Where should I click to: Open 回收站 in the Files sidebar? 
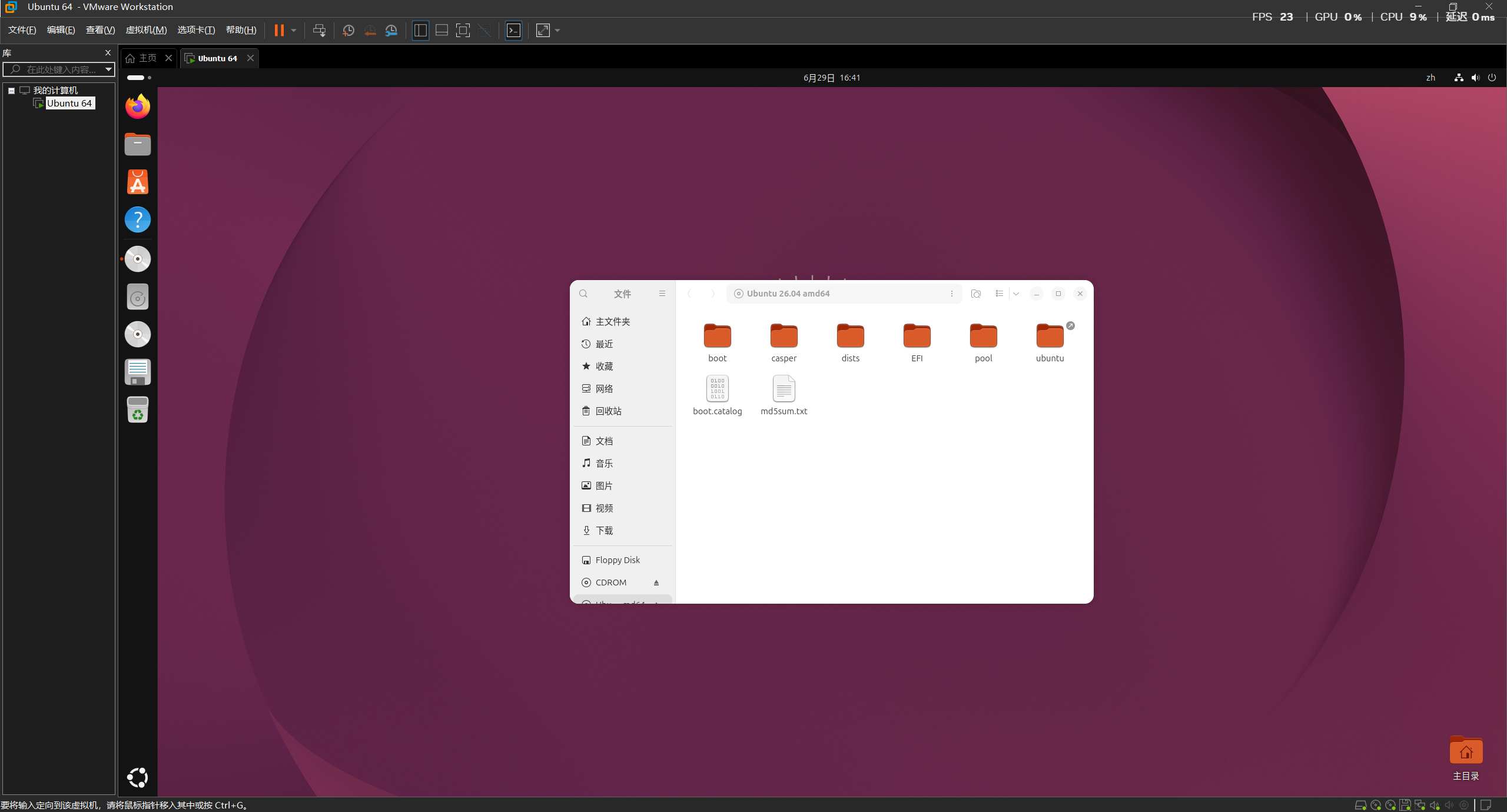click(623, 411)
